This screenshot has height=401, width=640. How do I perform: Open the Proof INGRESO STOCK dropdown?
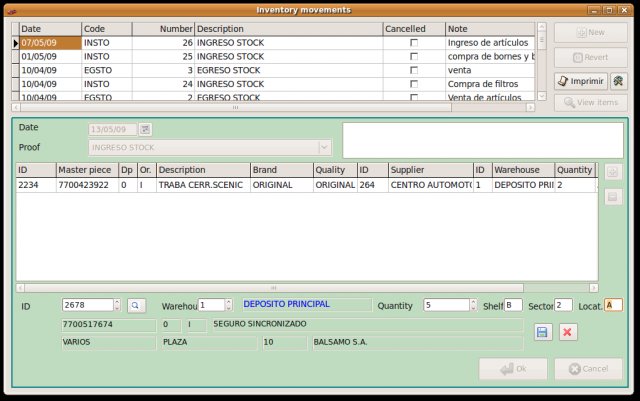click(324, 147)
